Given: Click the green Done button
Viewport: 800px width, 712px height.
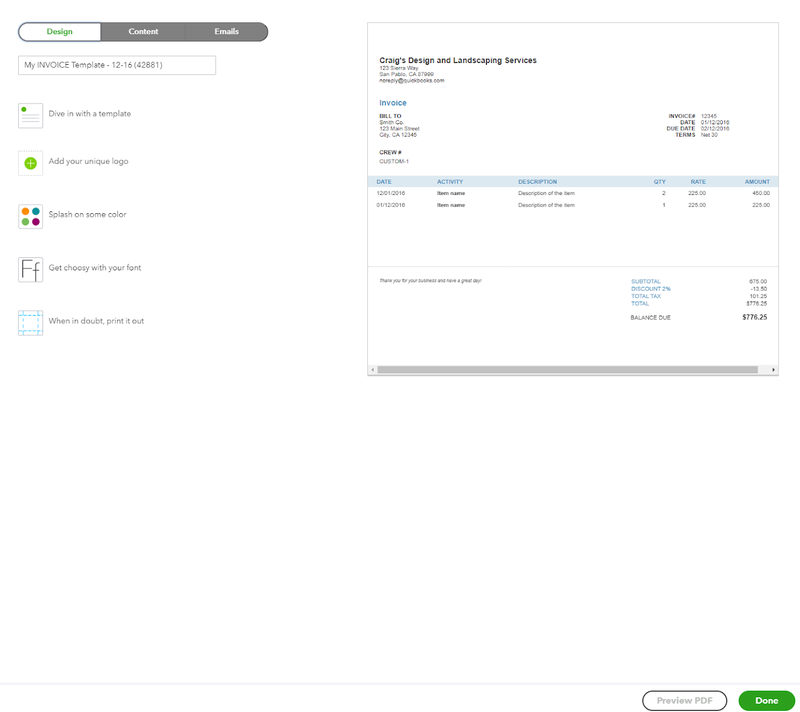Looking at the screenshot, I should [x=766, y=701].
